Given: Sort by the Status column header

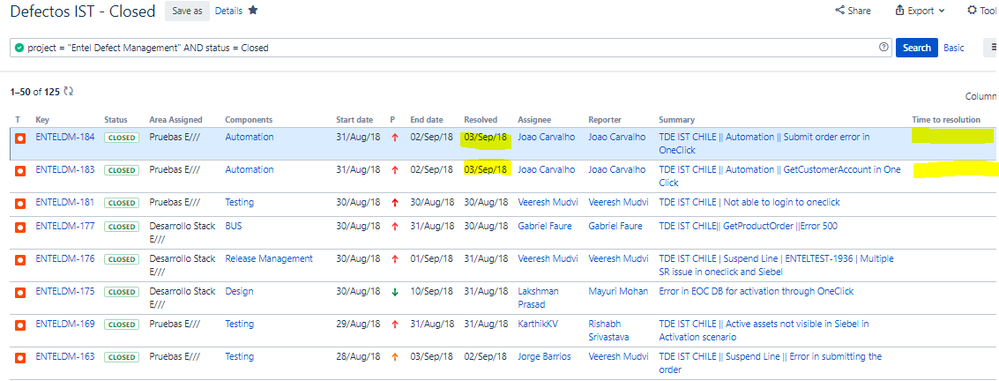Looking at the screenshot, I should 115,120.
